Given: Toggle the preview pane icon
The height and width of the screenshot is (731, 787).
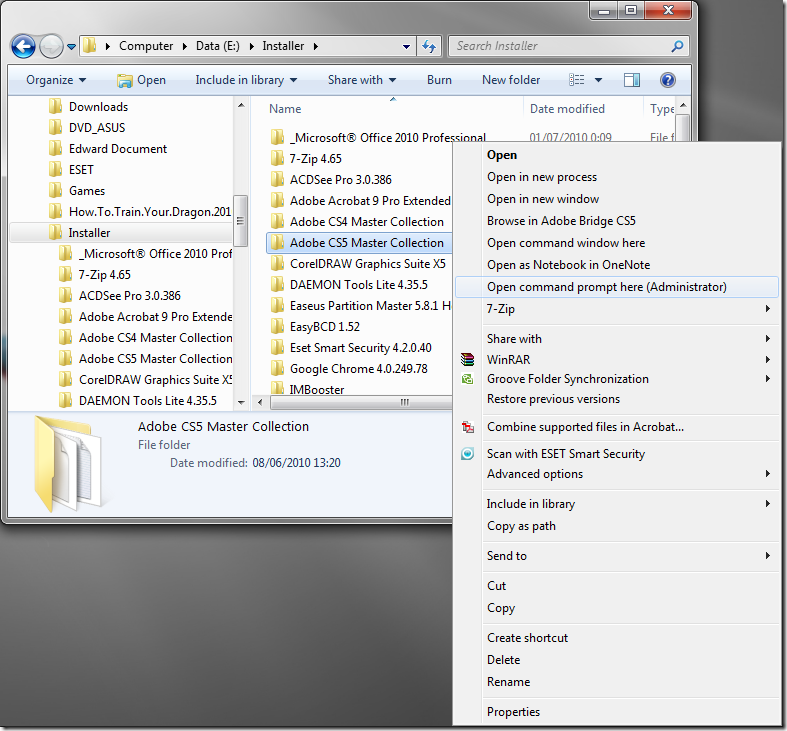Looking at the screenshot, I should coord(632,80).
